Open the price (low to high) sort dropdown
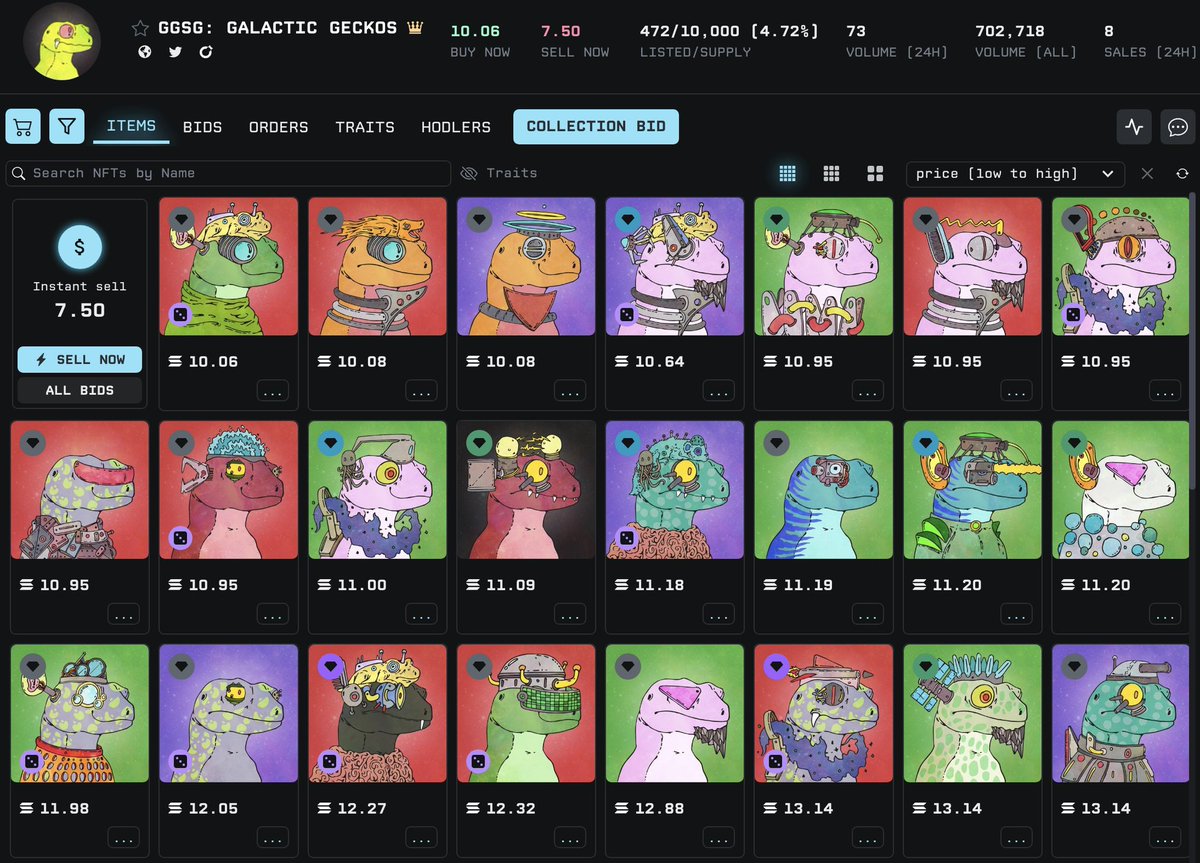The height and width of the screenshot is (863, 1200). (1015, 174)
